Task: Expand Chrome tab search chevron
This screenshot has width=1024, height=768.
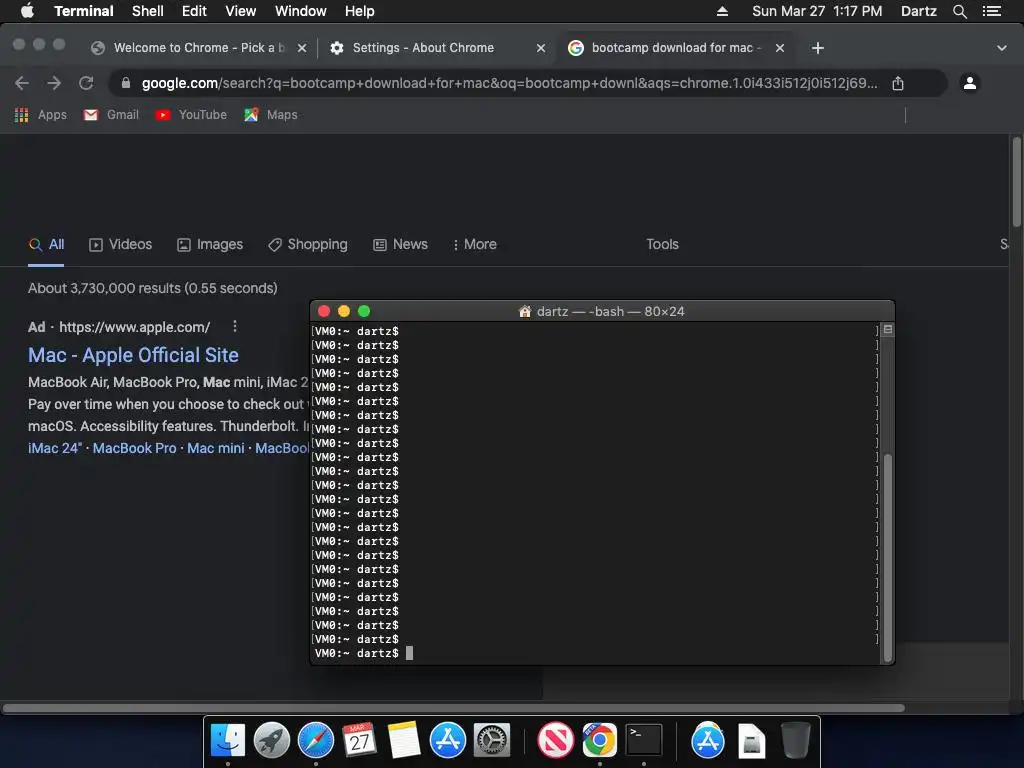Action: tap(1001, 48)
